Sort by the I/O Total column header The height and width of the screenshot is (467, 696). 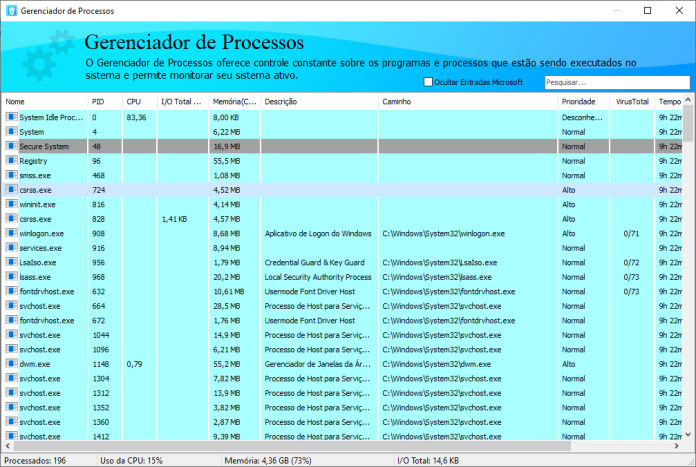[183, 102]
